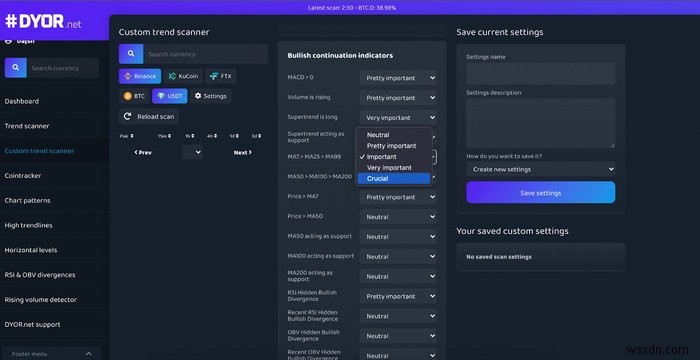
Task: Expand the Footer menu chevron
Action: (x=88, y=354)
